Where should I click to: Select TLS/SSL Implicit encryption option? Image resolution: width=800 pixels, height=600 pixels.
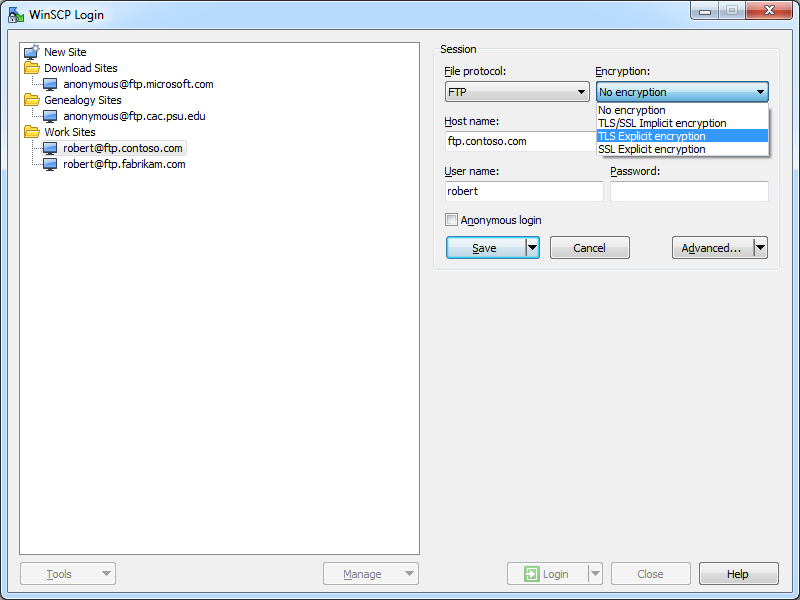click(x=662, y=123)
